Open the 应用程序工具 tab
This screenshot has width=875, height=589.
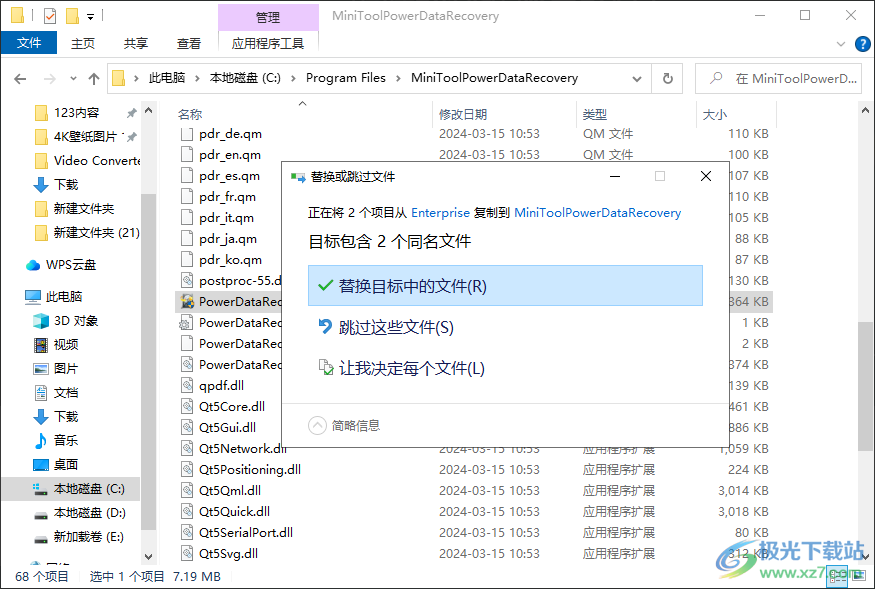pos(268,44)
